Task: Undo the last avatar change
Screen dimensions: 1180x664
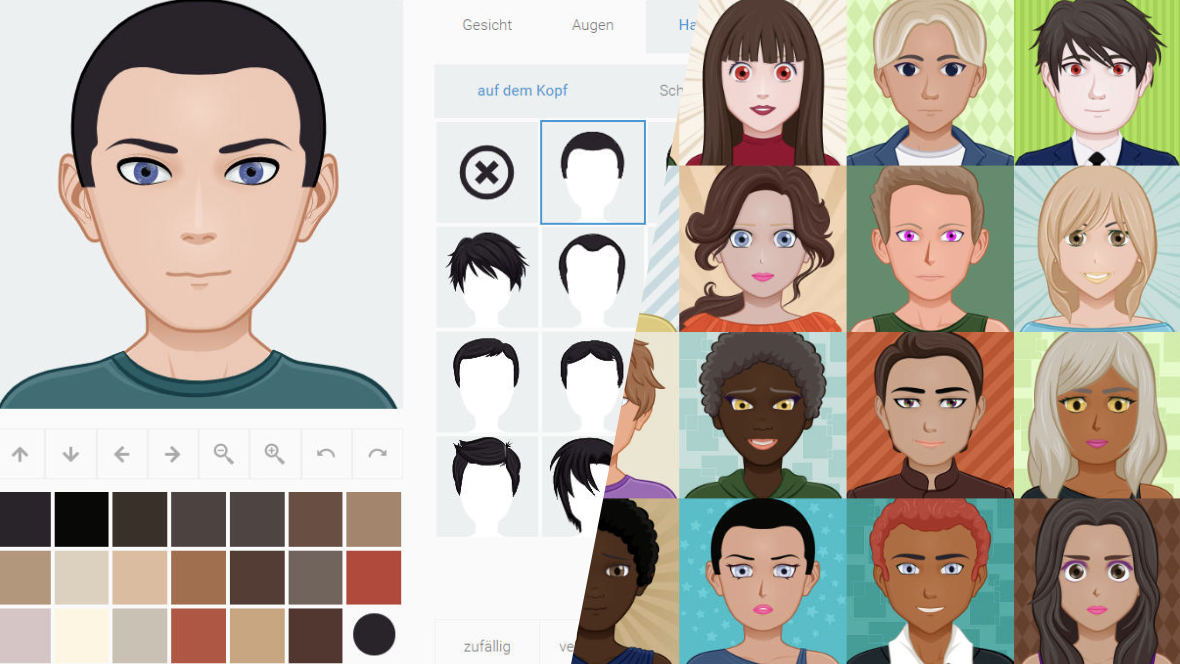Action: click(x=326, y=453)
